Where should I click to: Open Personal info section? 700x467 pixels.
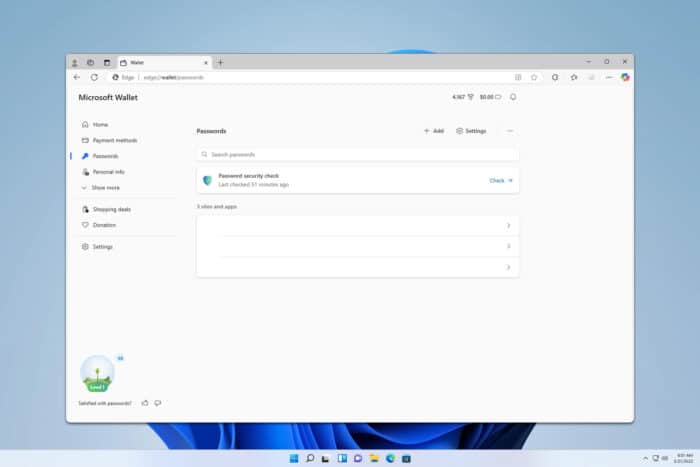(x=103, y=172)
